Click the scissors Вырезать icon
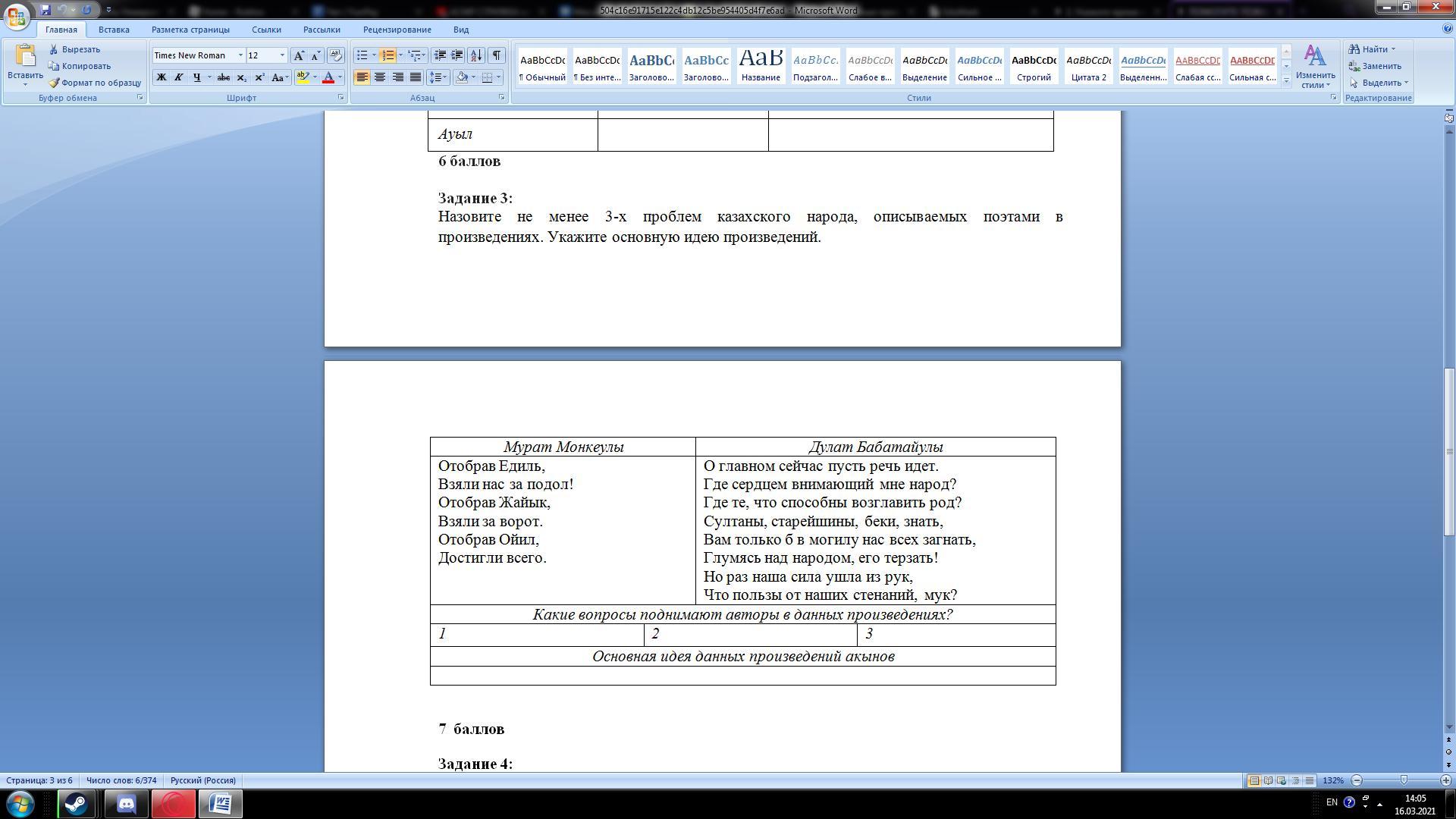 pyautogui.click(x=54, y=49)
